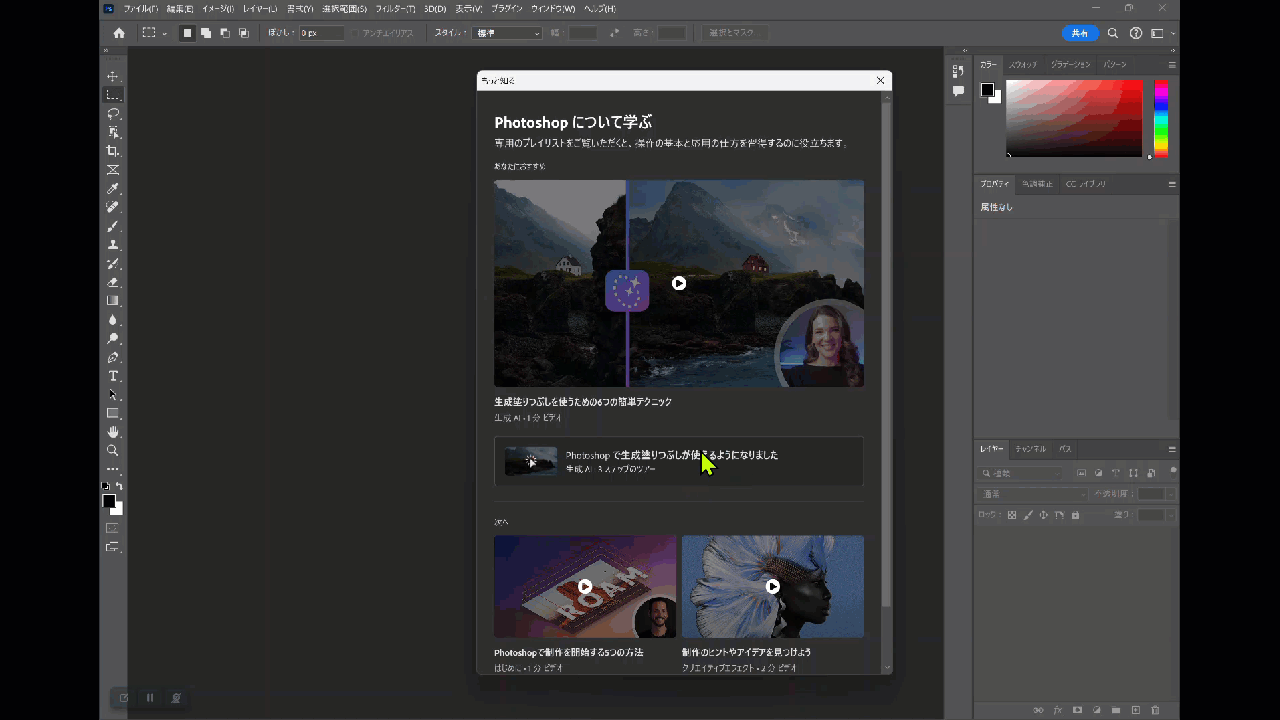Toggle lock all padlock icon
This screenshot has width=1280, height=720.
[1075, 515]
